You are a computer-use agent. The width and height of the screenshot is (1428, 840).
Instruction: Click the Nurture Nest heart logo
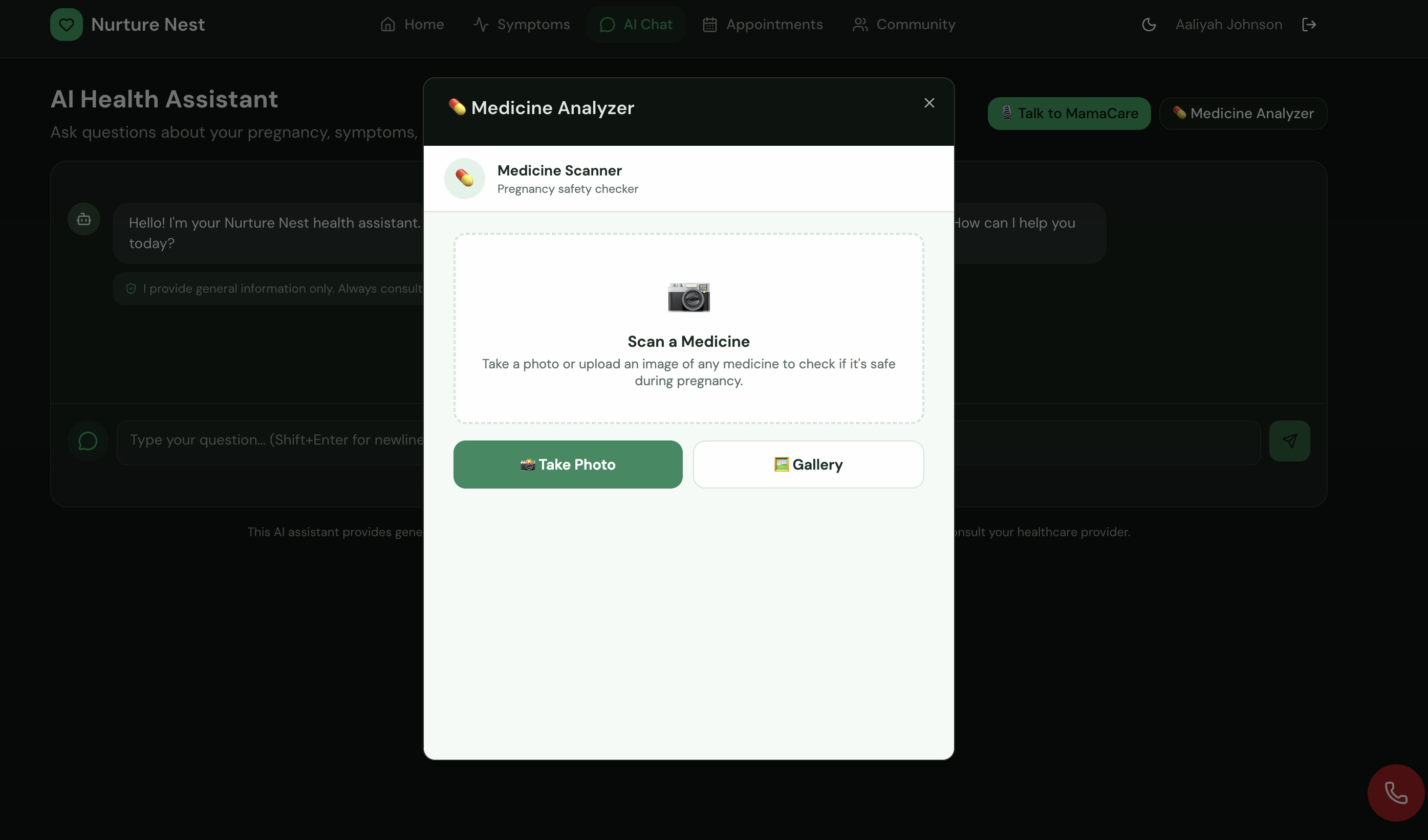coord(67,25)
